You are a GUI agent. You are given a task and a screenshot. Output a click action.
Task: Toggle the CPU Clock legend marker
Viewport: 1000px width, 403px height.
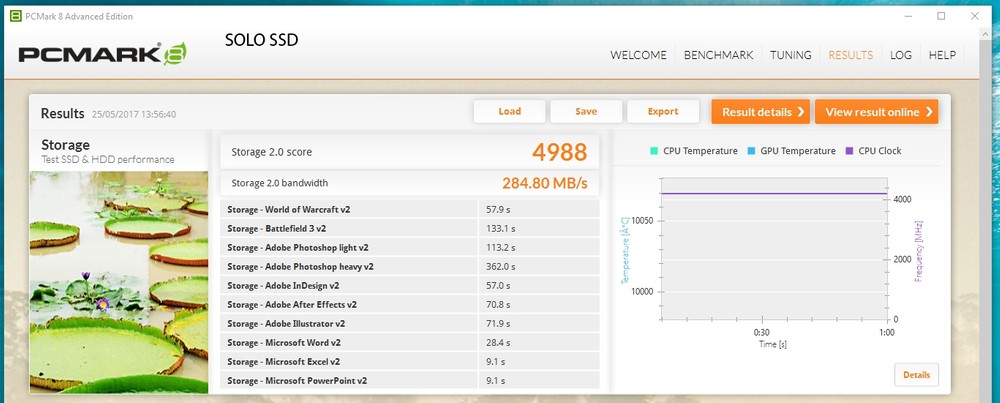click(850, 151)
